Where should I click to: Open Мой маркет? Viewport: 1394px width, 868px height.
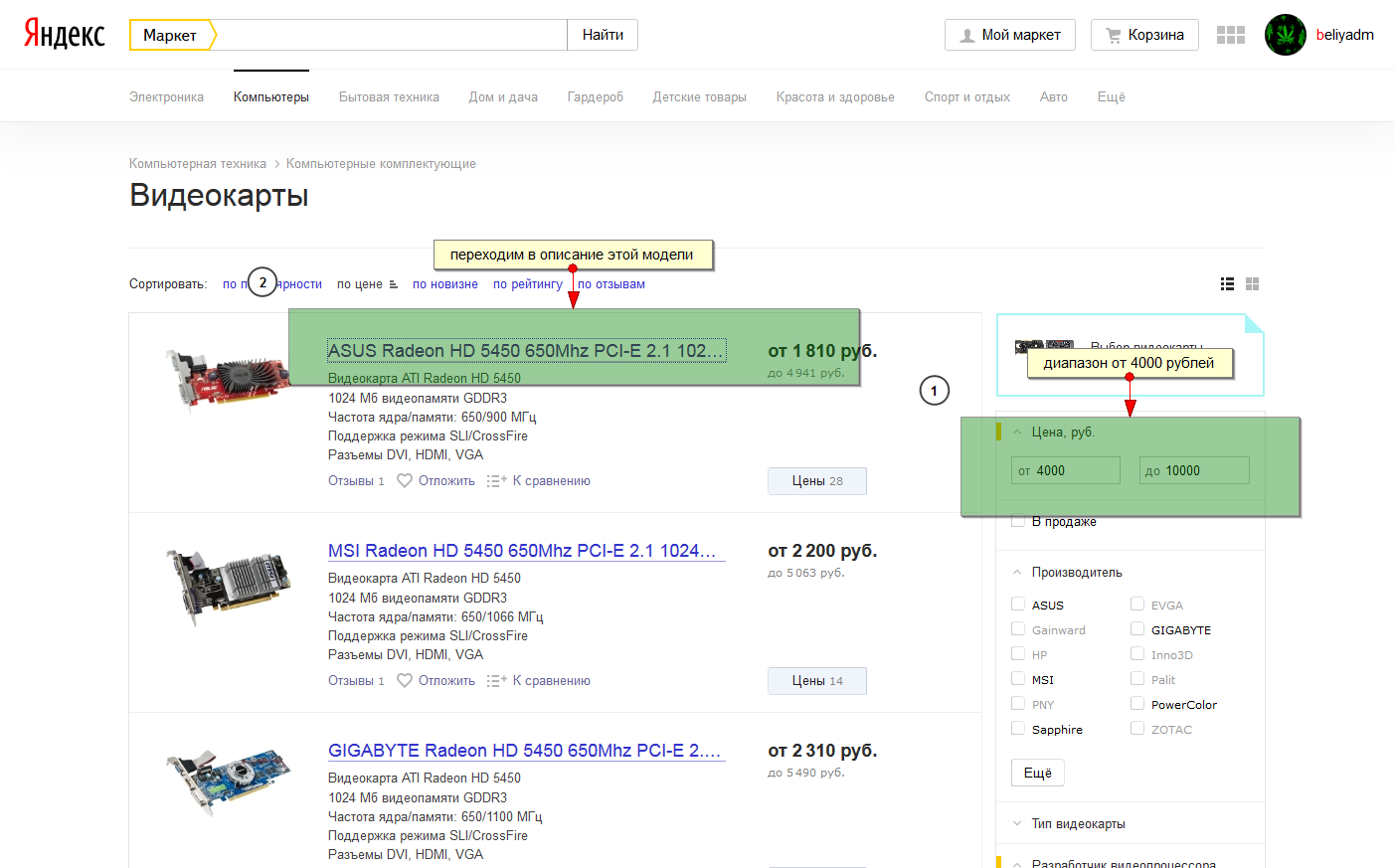(x=1009, y=35)
